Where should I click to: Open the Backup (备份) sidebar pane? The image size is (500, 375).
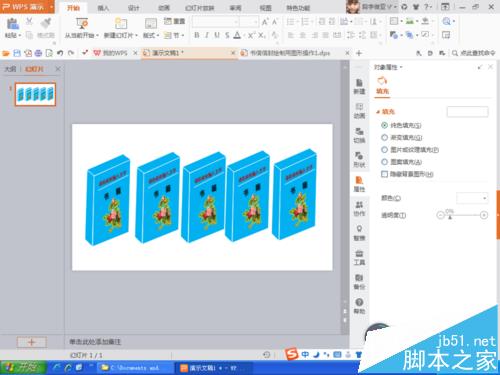pos(359,282)
